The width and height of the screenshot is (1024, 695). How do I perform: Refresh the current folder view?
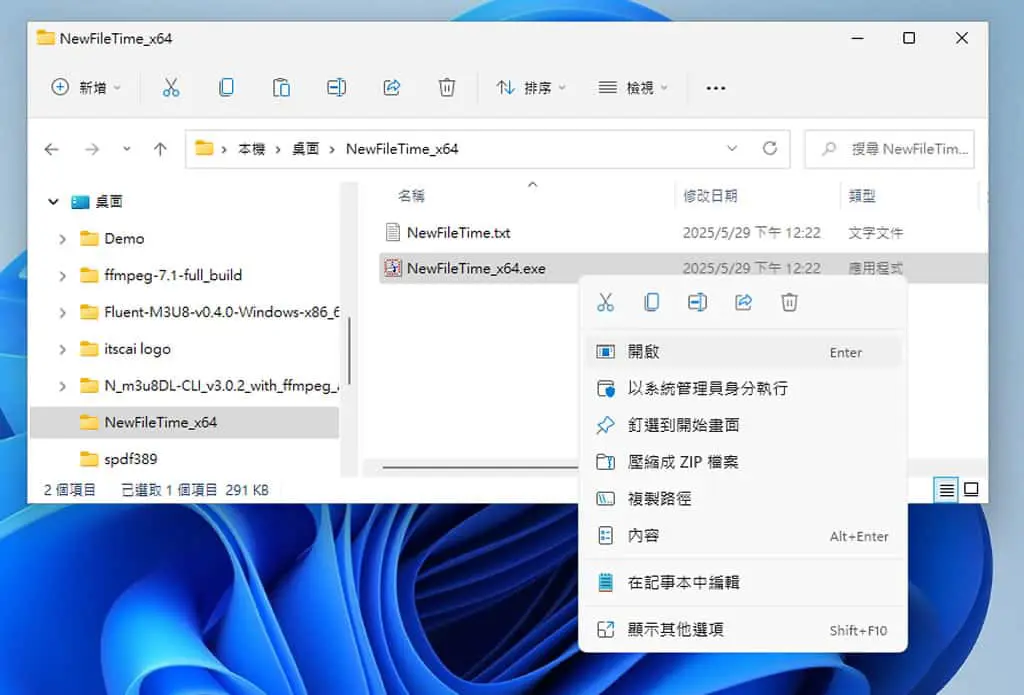(x=770, y=148)
